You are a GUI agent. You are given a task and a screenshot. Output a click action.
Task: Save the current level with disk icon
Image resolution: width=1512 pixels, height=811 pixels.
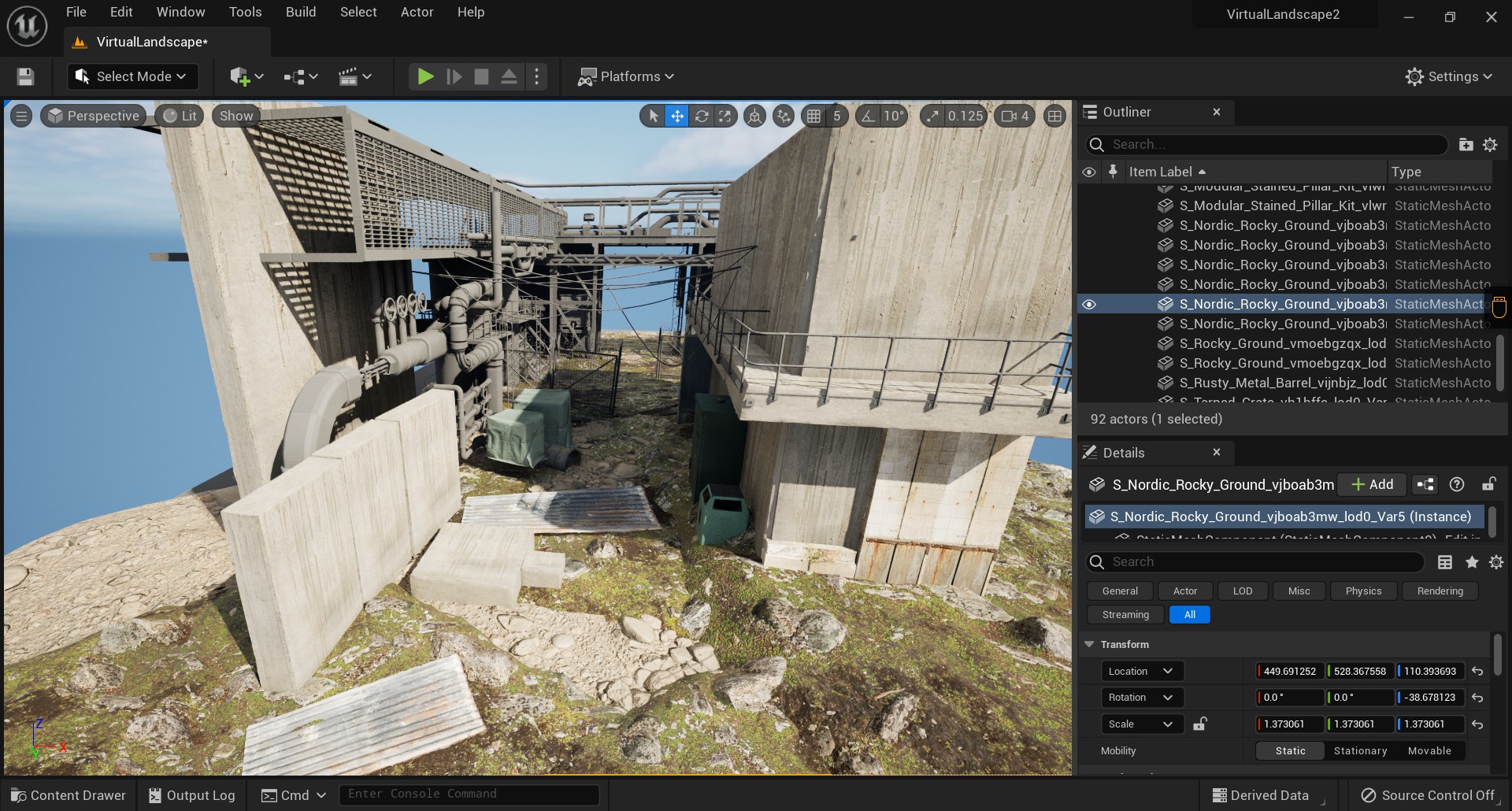coord(25,76)
